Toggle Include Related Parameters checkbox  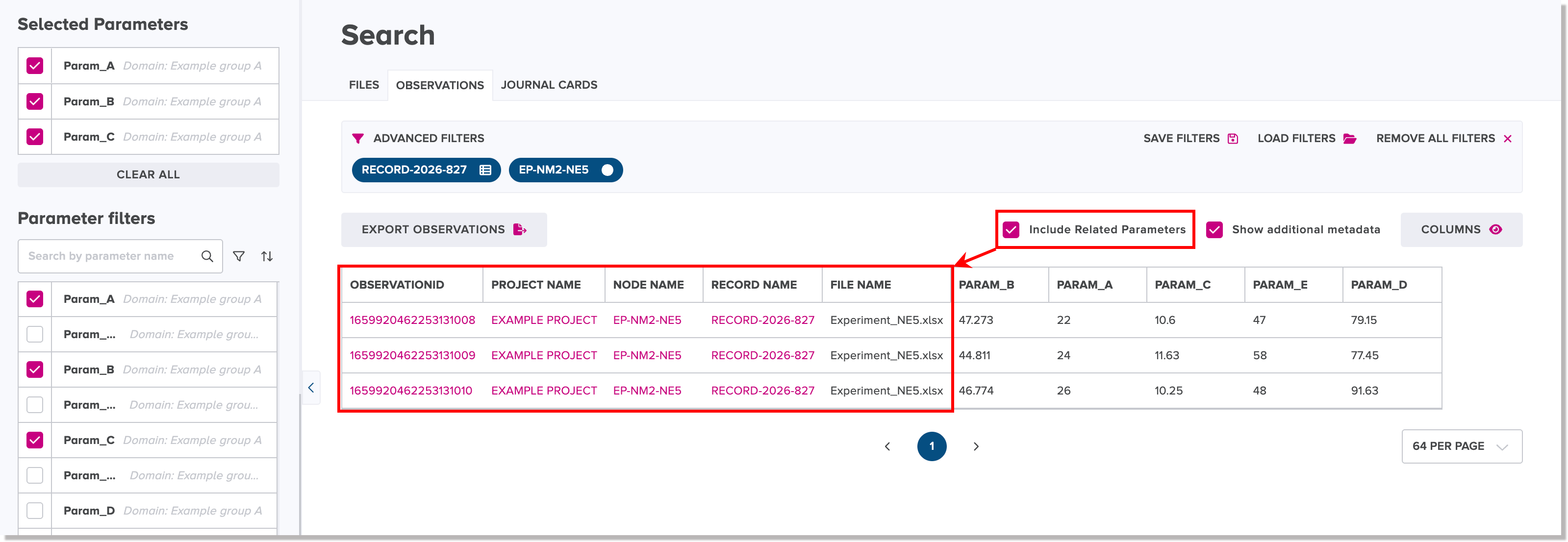(x=1011, y=229)
